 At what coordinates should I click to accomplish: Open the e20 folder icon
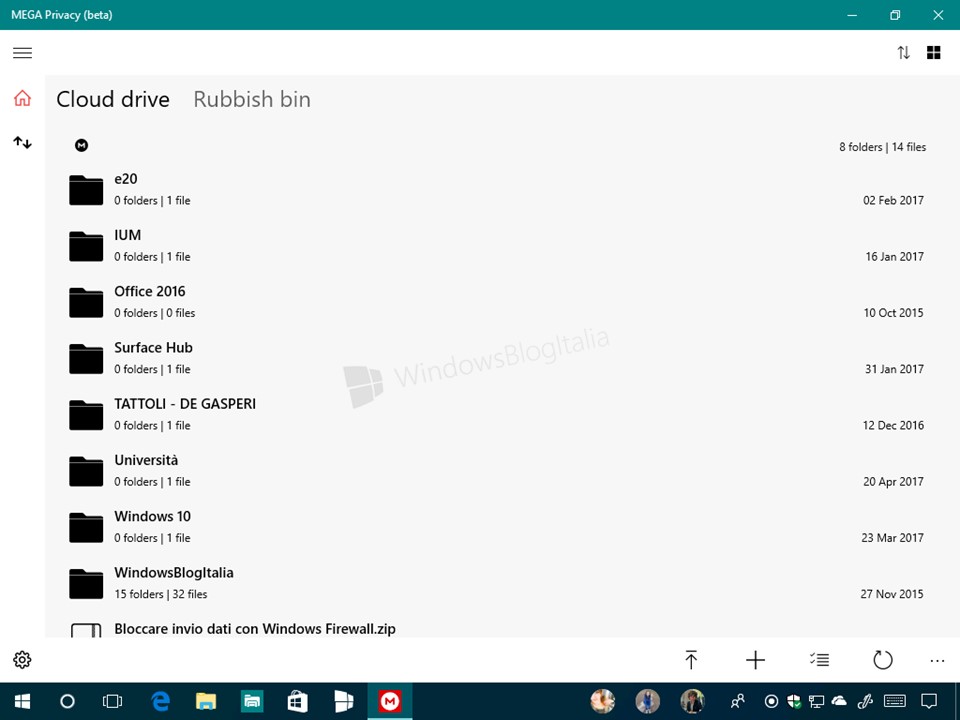tap(86, 190)
